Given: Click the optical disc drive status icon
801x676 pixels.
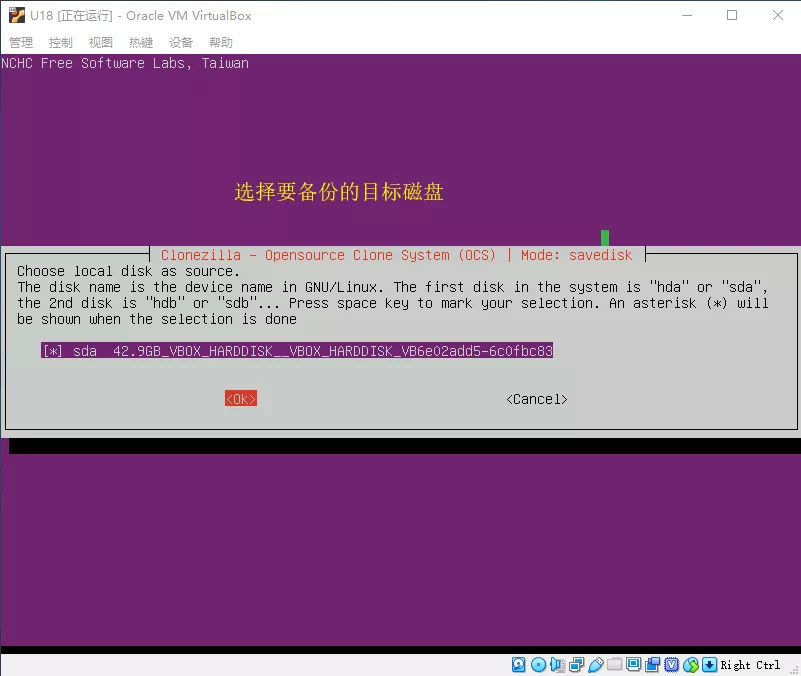Looking at the screenshot, I should pos(538,664).
